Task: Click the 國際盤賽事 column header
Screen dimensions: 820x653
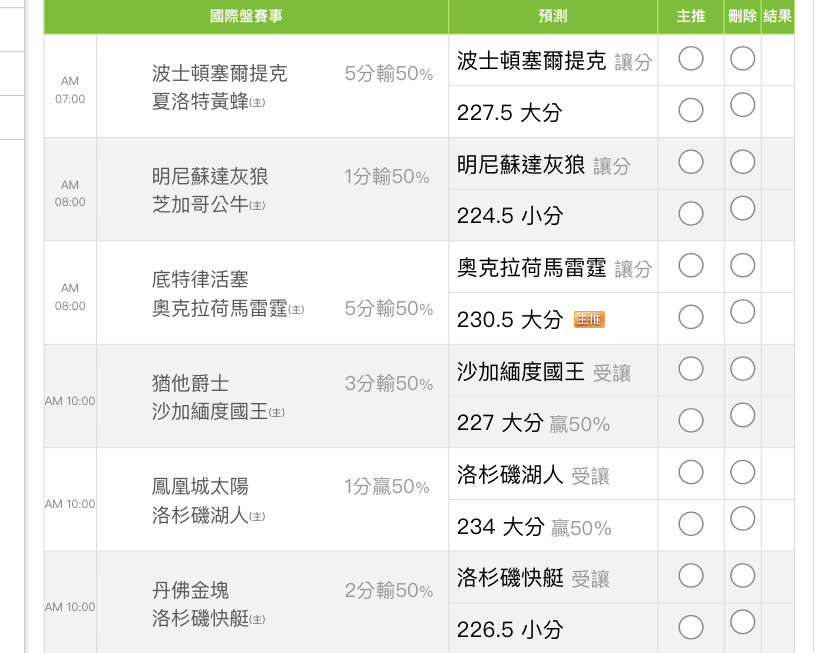Action: click(246, 16)
